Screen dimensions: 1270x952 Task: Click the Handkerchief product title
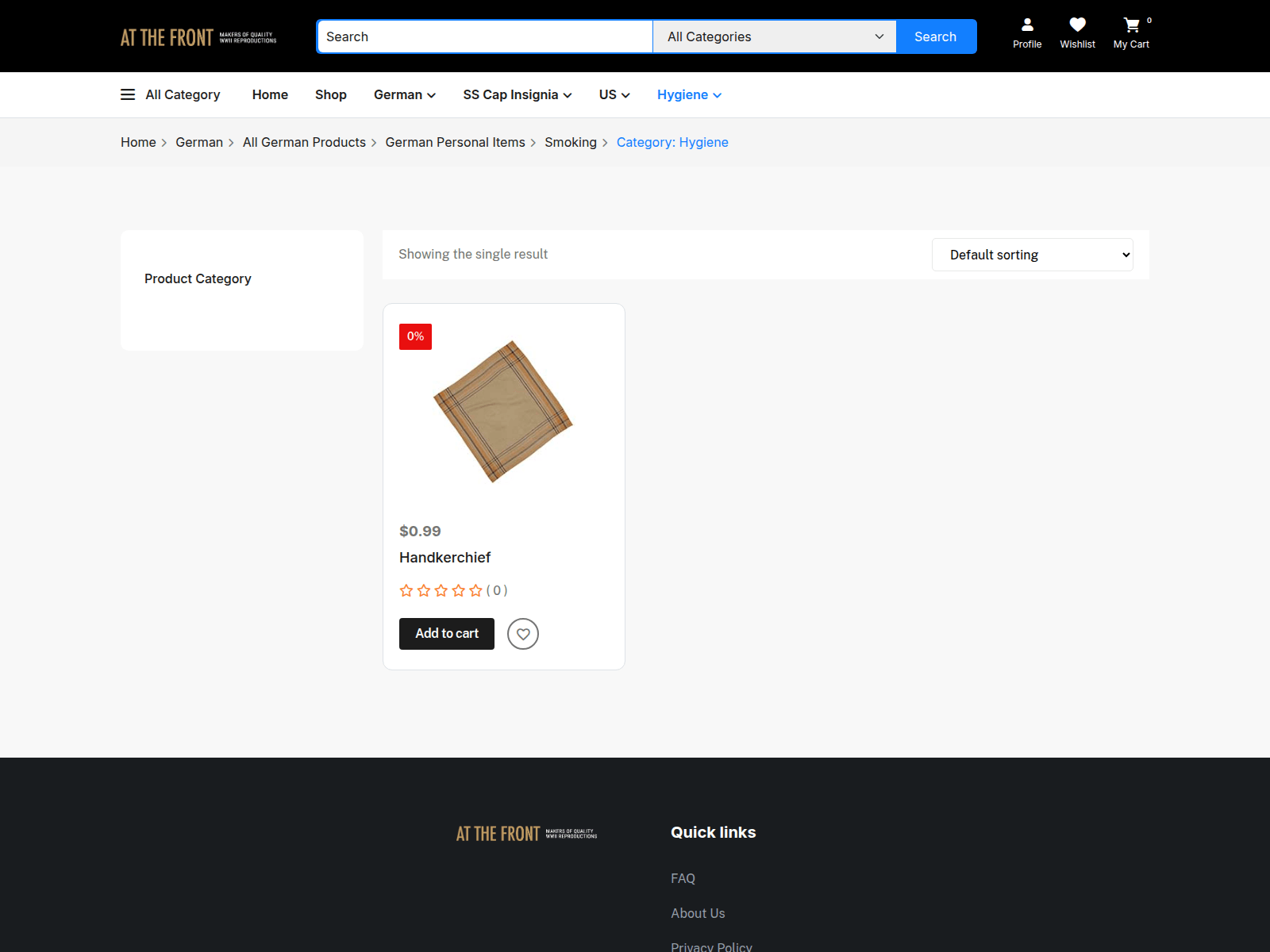pyautogui.click(x=444, y=558)
